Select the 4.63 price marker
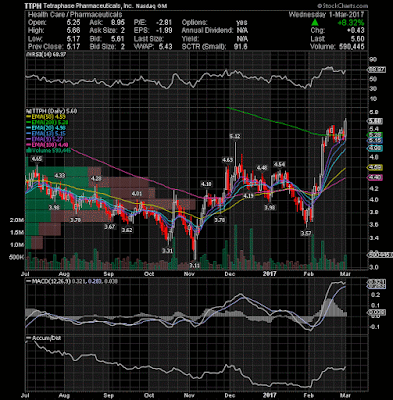This screenshot has width=393, height=400. pos(228,160)
